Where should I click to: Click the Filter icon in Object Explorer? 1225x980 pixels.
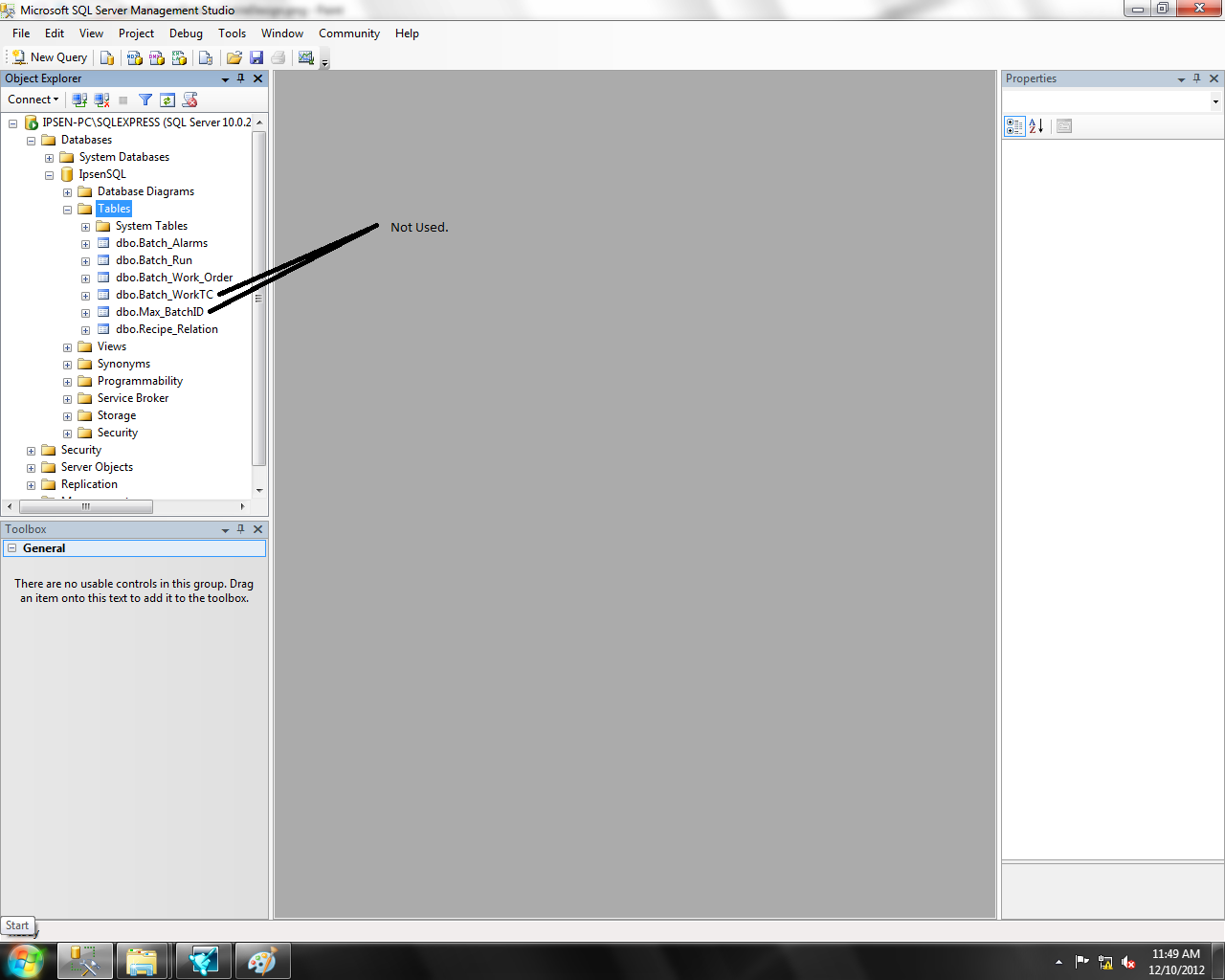[145, 100]
